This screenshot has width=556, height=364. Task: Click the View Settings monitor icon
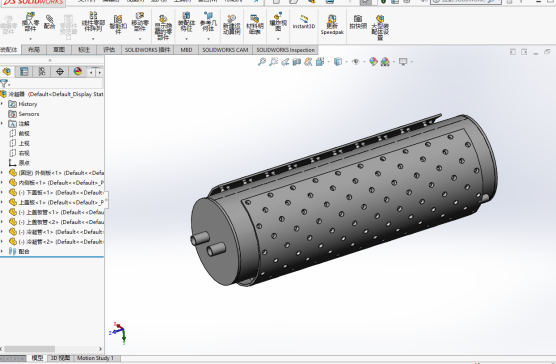[x=403, y=62]
